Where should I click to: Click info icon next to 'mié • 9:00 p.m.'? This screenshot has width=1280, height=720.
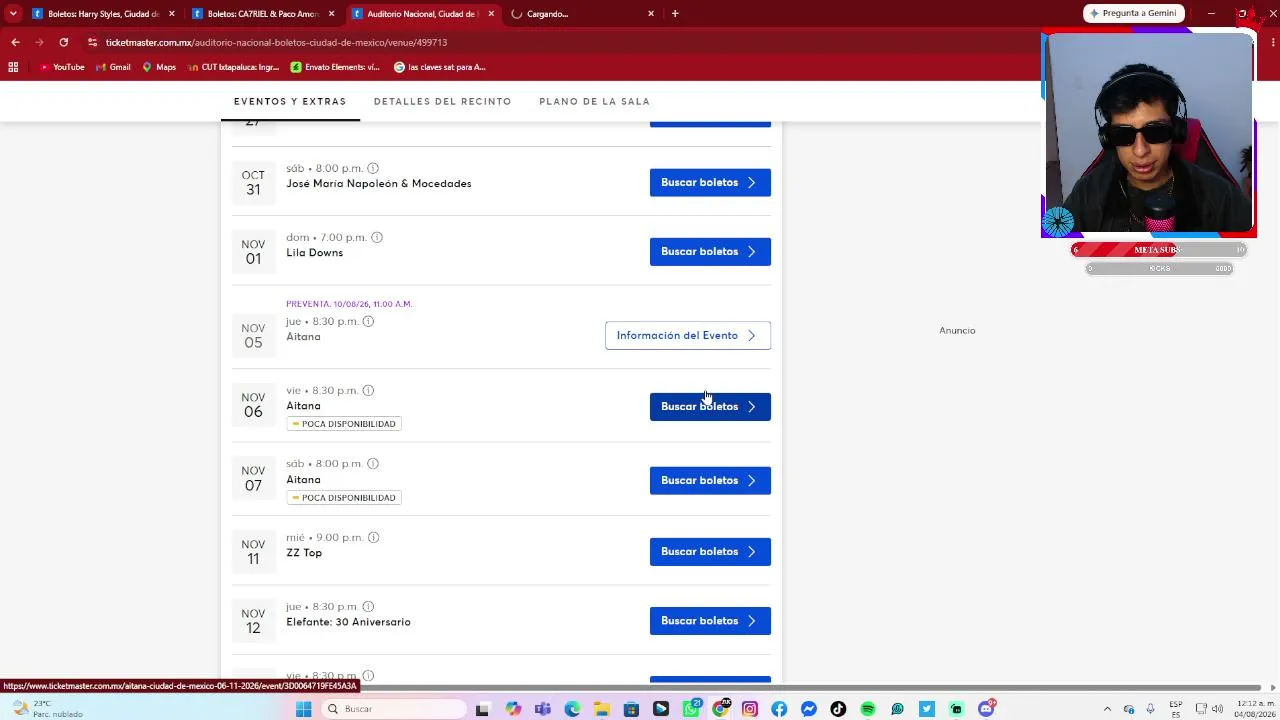373,537
